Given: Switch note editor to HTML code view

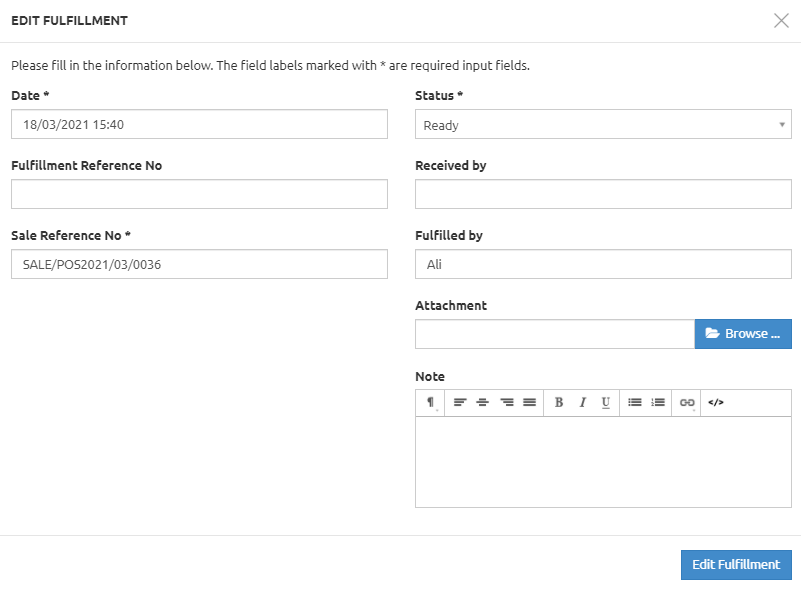Looking at the screenshot, I should pyautogui.click(x=716, y=402).
